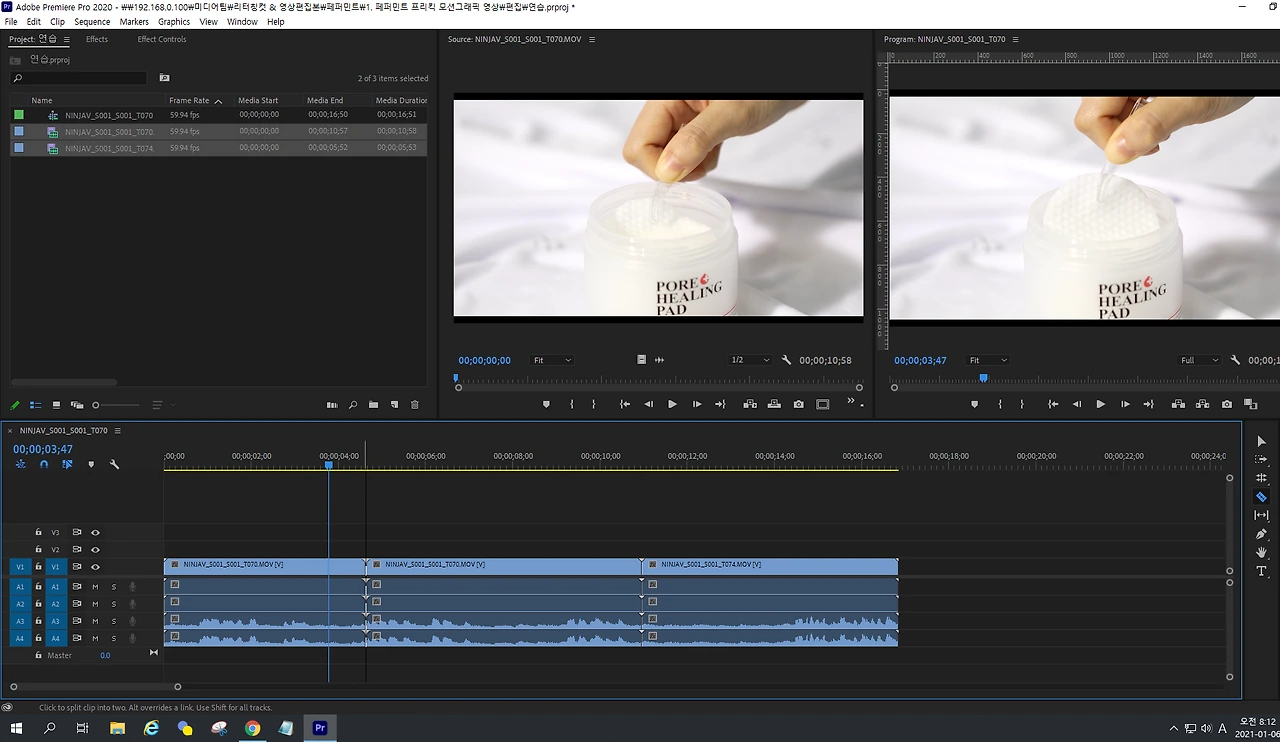
Task: Toggle V3 track visibility eye
Action: click(96, 532)
